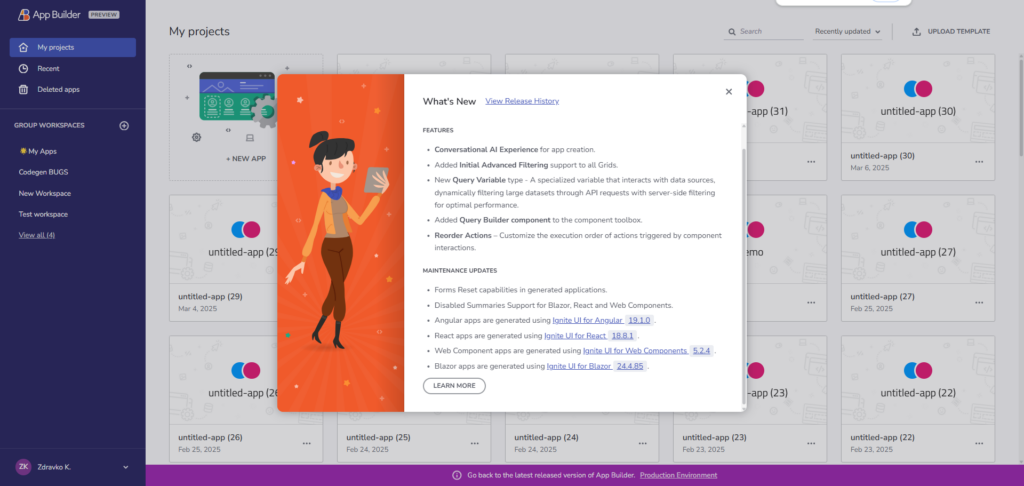The height and width of the screenshot is (486, 1024).
Task: Open more options for untitled-app (30)
Action: click(x=979, y=161)
